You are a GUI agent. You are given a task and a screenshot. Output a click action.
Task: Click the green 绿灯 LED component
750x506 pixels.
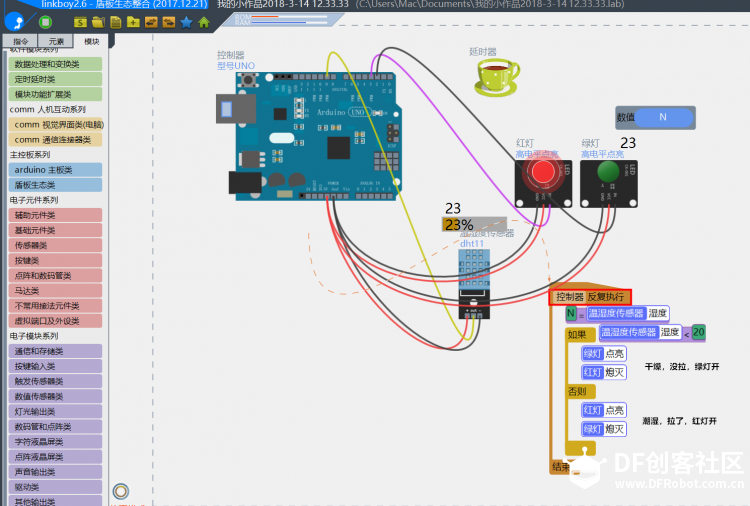pyautogui.click(x=608, y=183)
